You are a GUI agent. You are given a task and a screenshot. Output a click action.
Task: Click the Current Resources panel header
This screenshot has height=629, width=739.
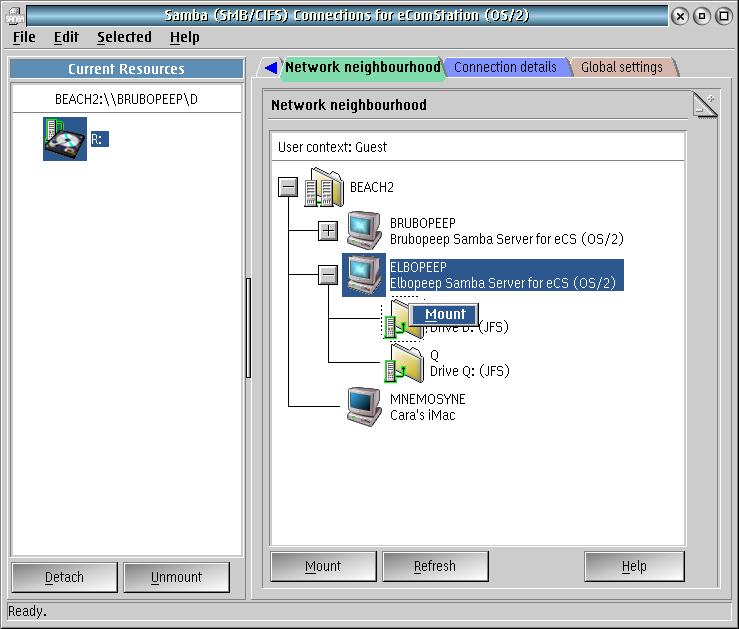[126, 69]
